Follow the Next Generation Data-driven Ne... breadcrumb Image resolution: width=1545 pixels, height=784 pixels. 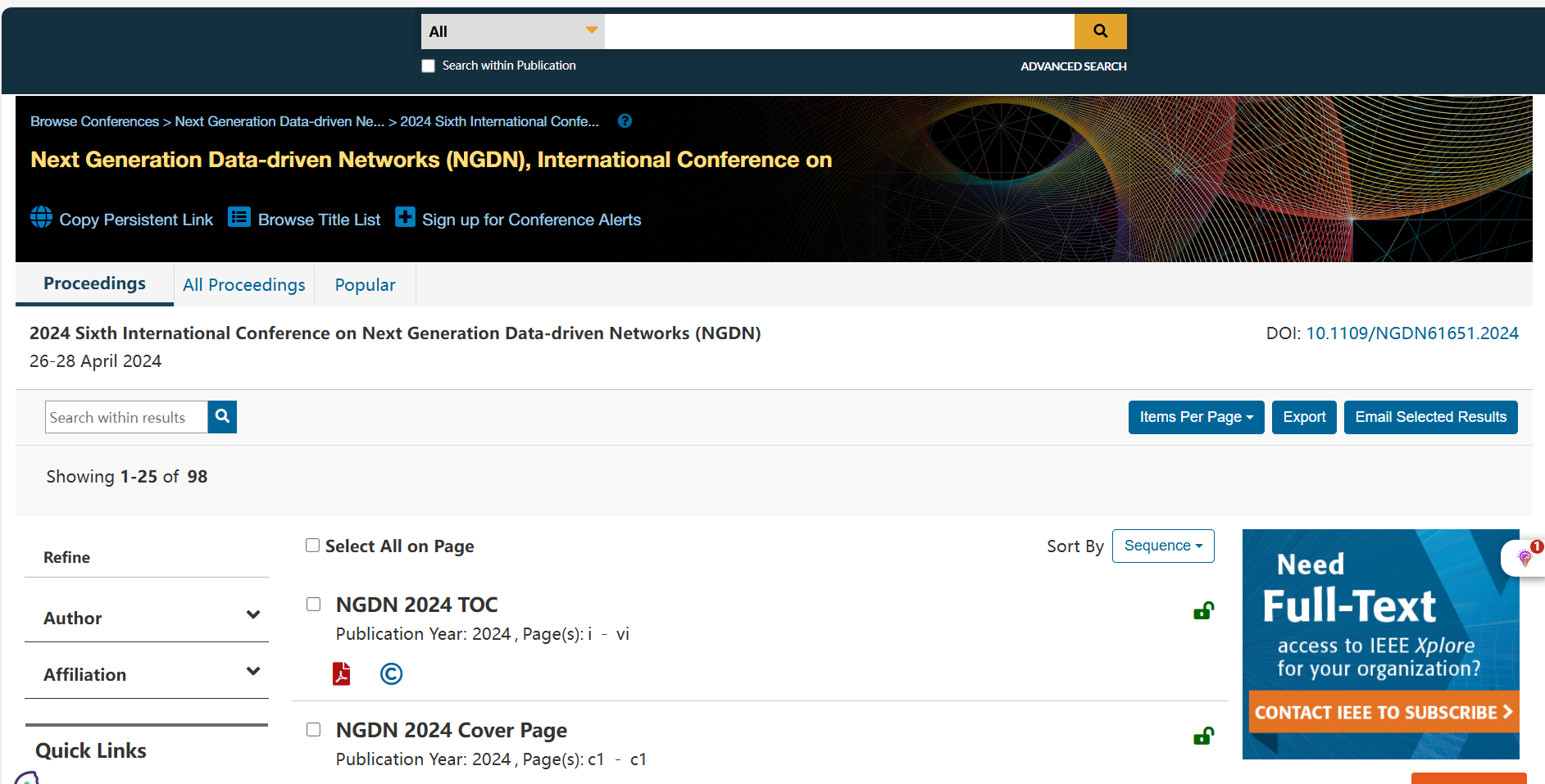click(x=279, y=121)
